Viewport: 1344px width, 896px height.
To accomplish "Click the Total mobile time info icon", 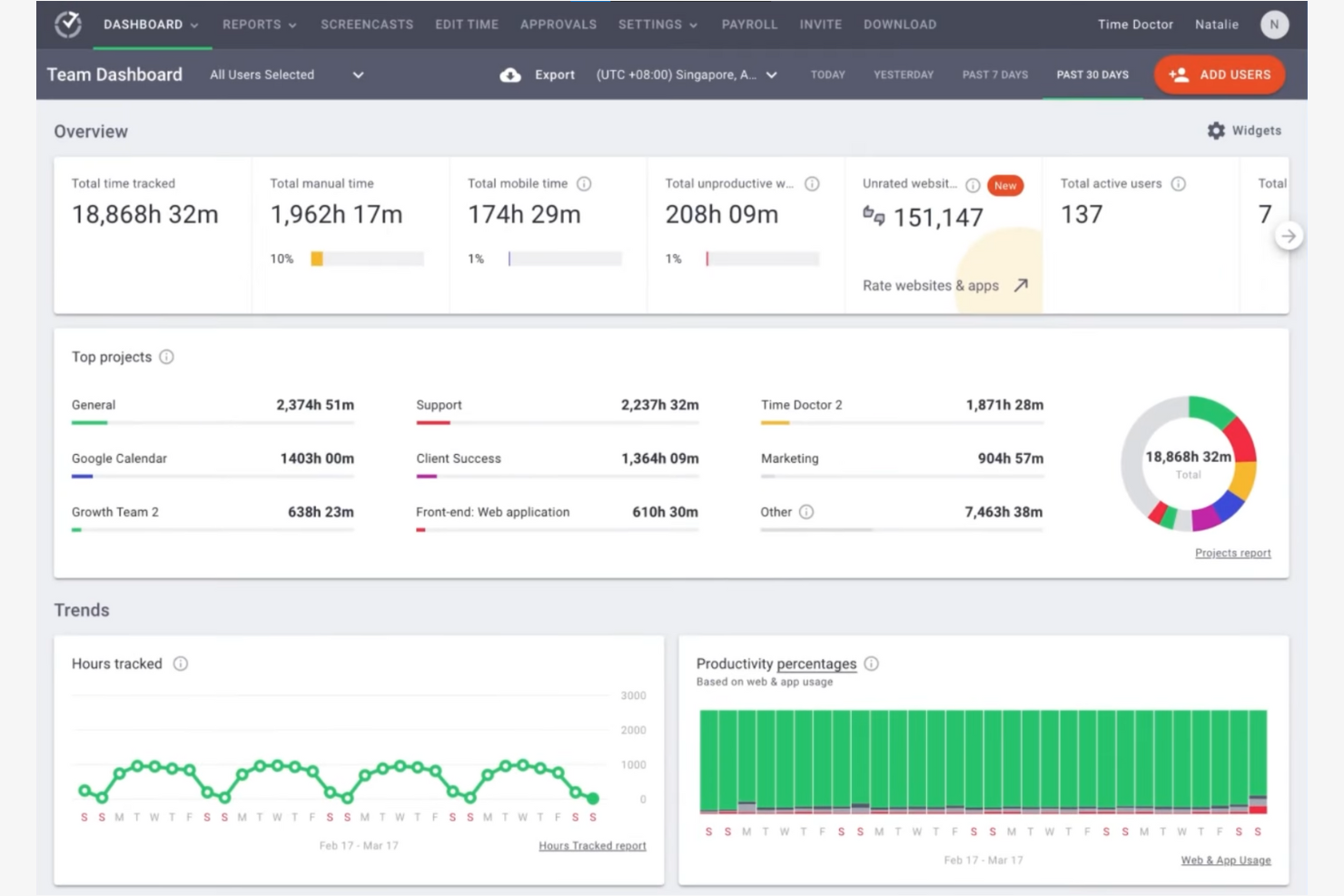I will tap(584, 182).
